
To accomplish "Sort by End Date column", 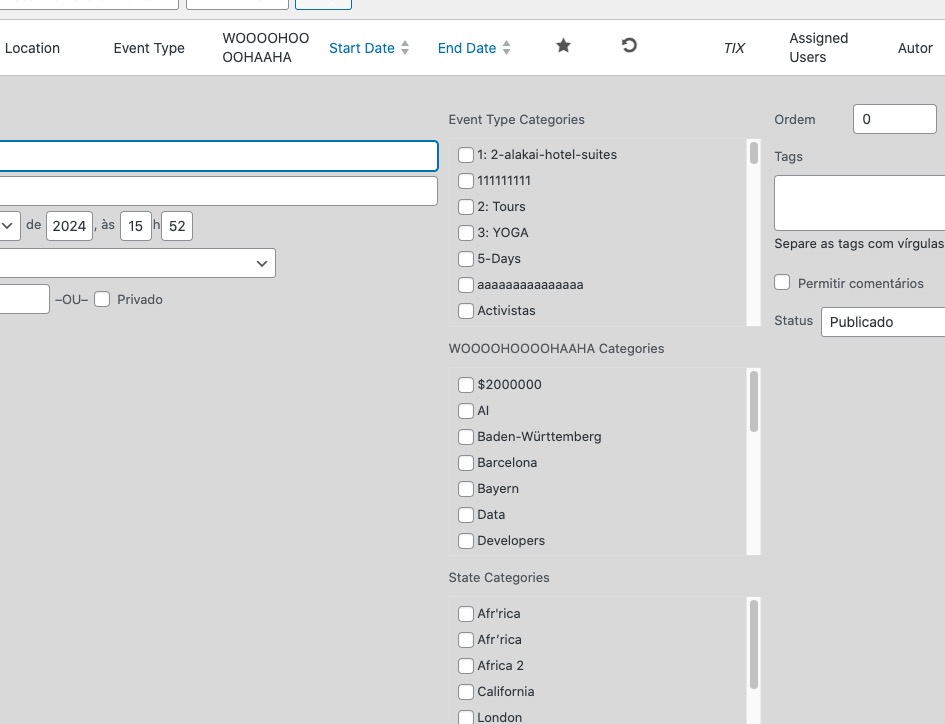I will 466,48.
